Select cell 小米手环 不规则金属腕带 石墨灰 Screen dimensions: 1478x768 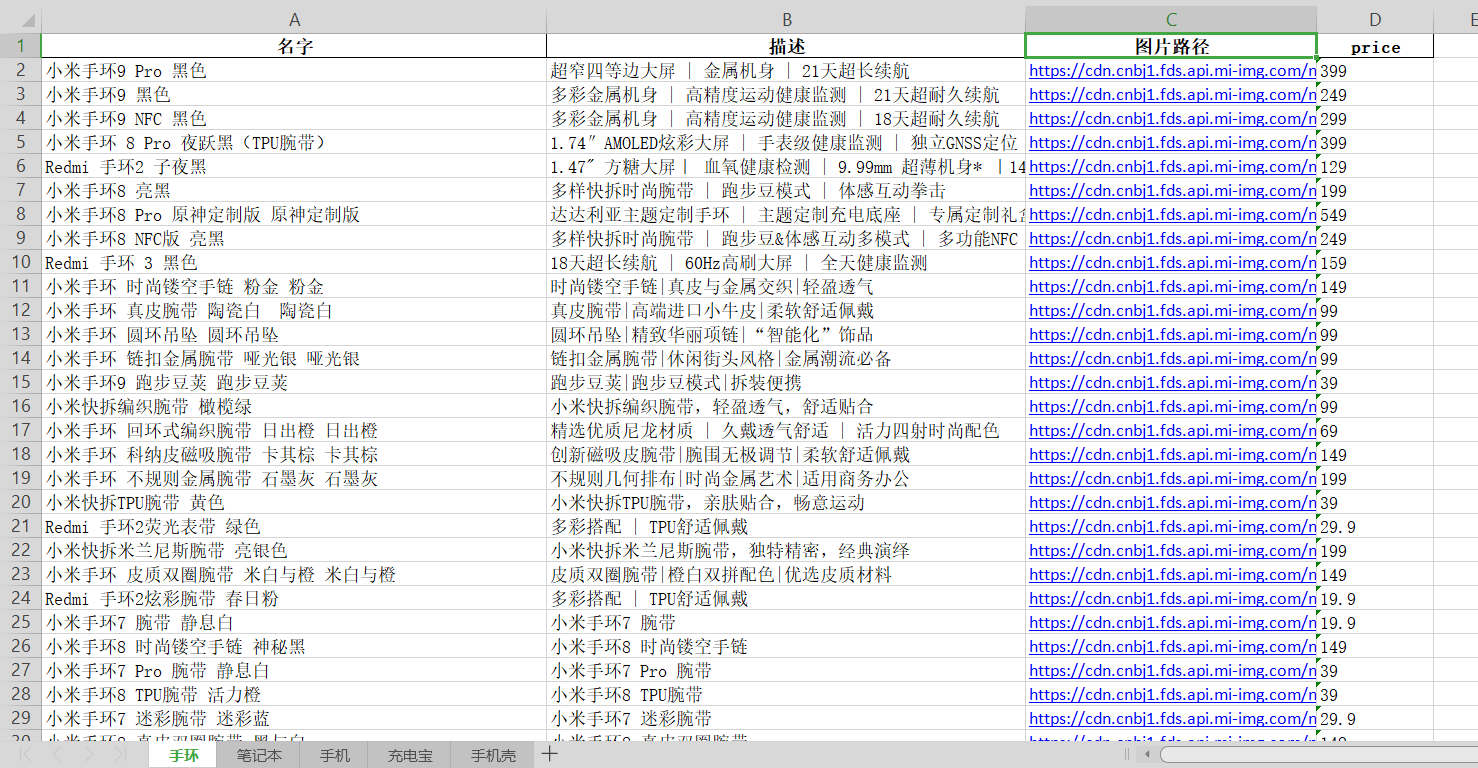(x=294, y=478)
